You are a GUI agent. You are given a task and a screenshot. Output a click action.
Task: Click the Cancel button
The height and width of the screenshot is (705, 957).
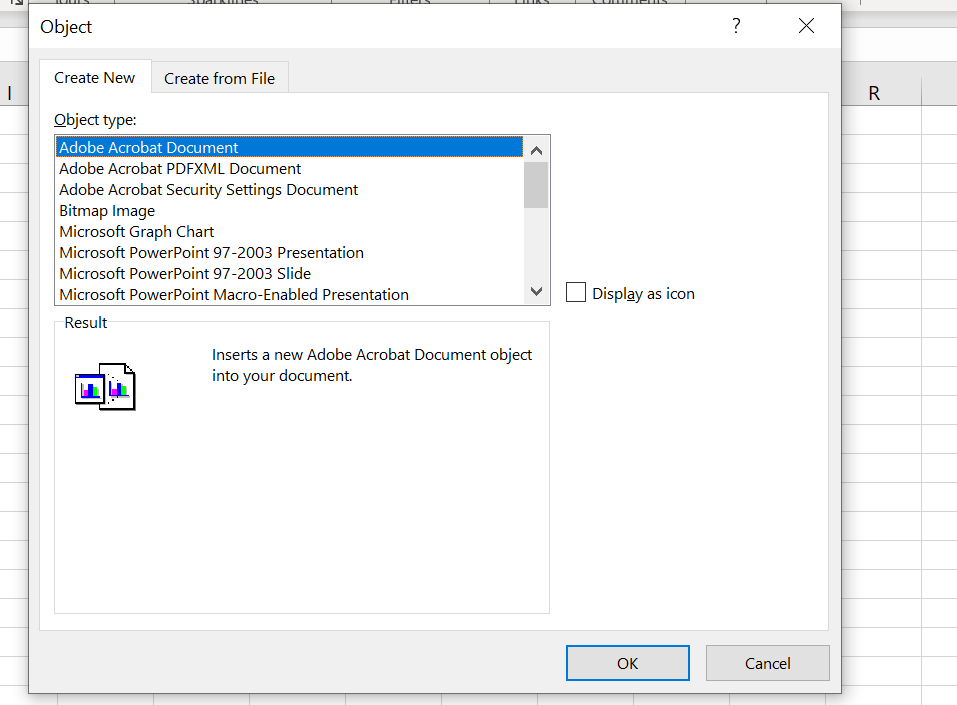click(767, 663)
